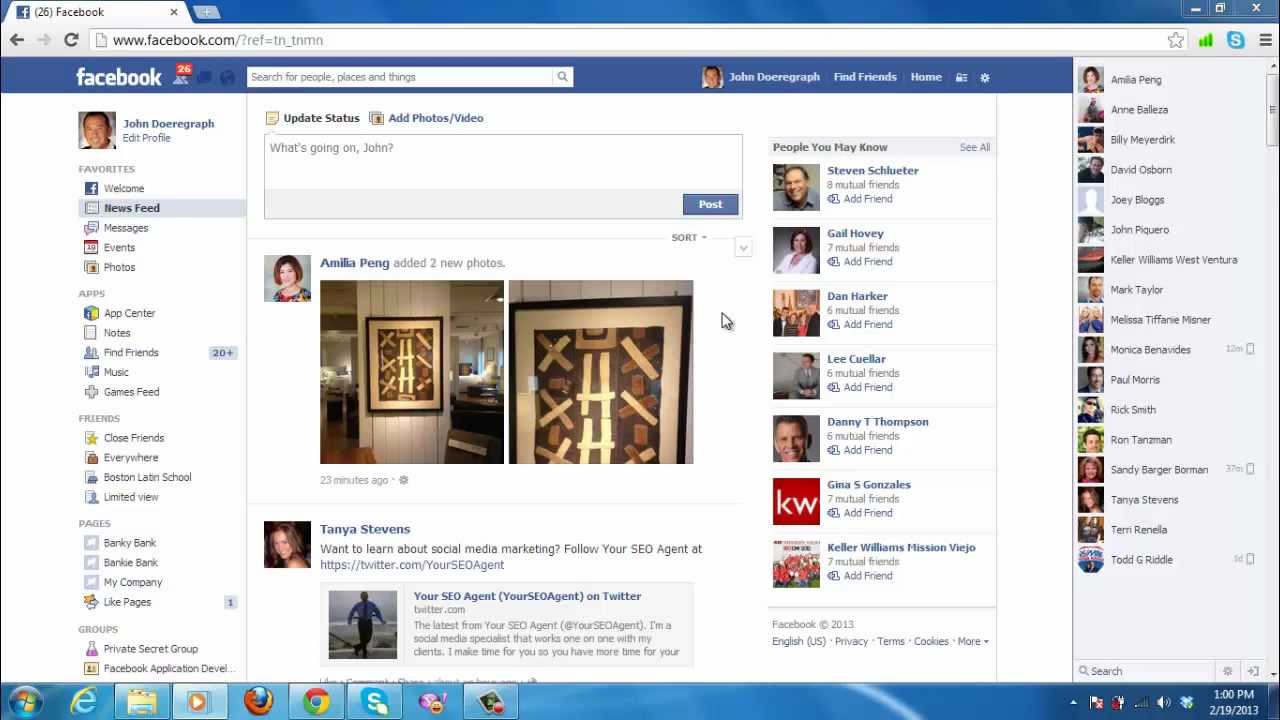Click See All in People You May Know

click(x=975, y=147)
